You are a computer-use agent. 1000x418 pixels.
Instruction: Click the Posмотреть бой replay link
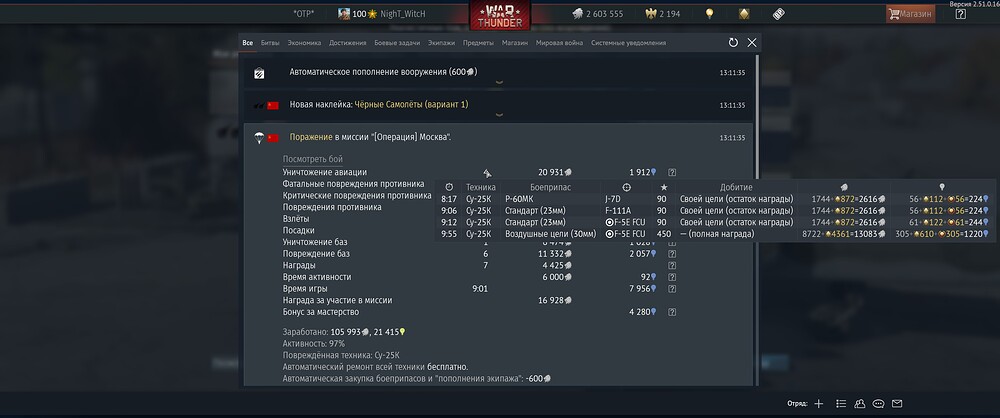pos(313,159)
